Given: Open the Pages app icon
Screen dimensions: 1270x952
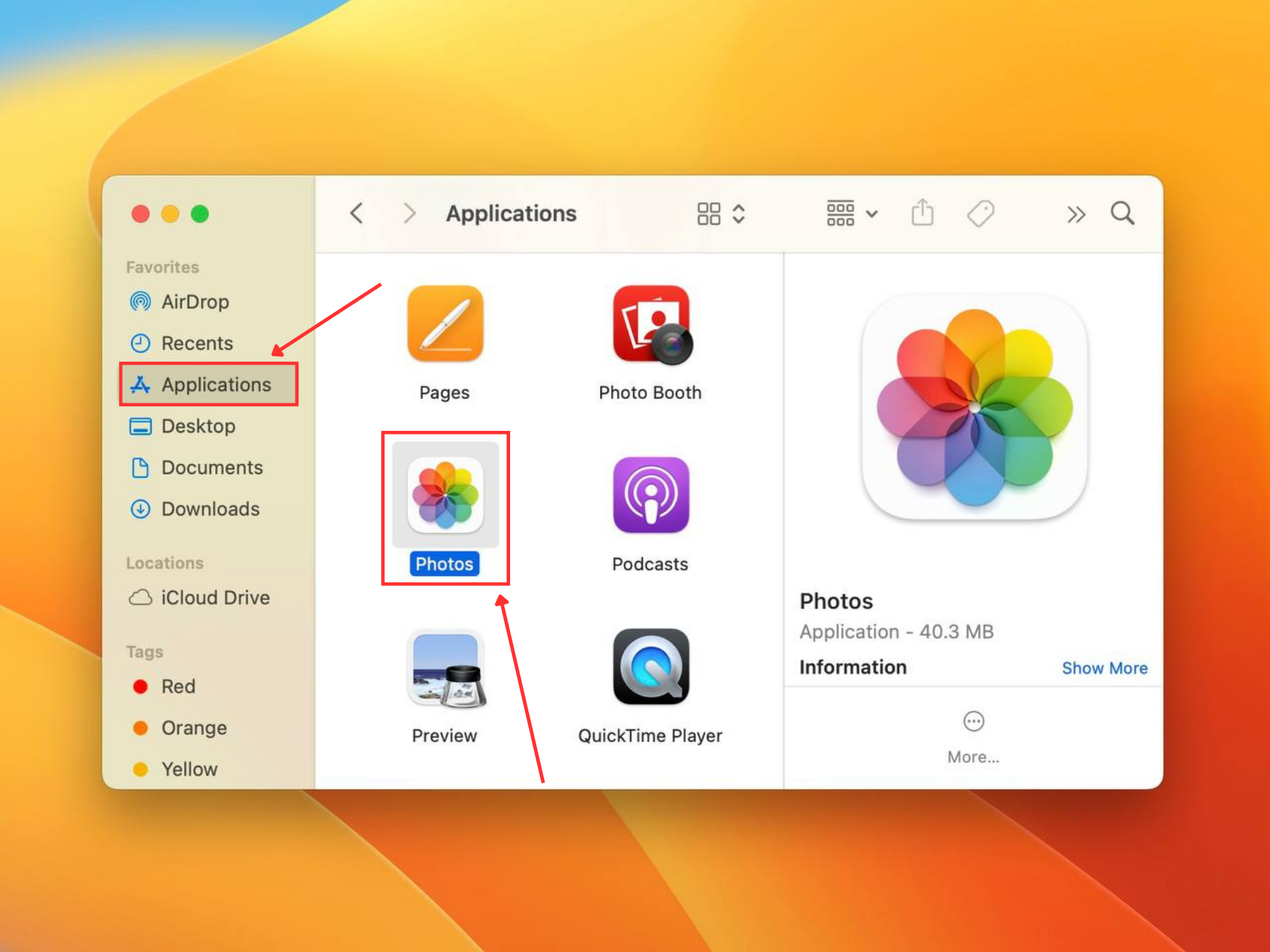Looking at the screenshot, I should 445,324.
